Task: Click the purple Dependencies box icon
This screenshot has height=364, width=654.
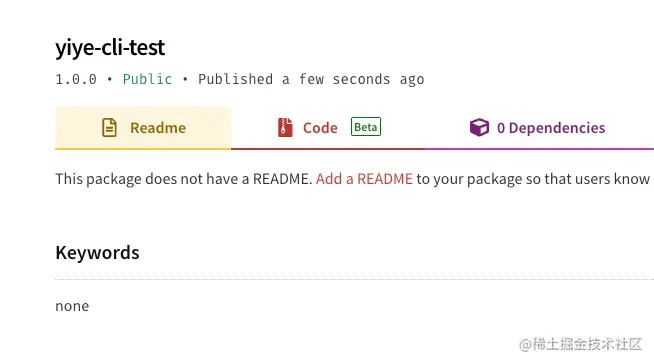Action: tap(479, 127)
